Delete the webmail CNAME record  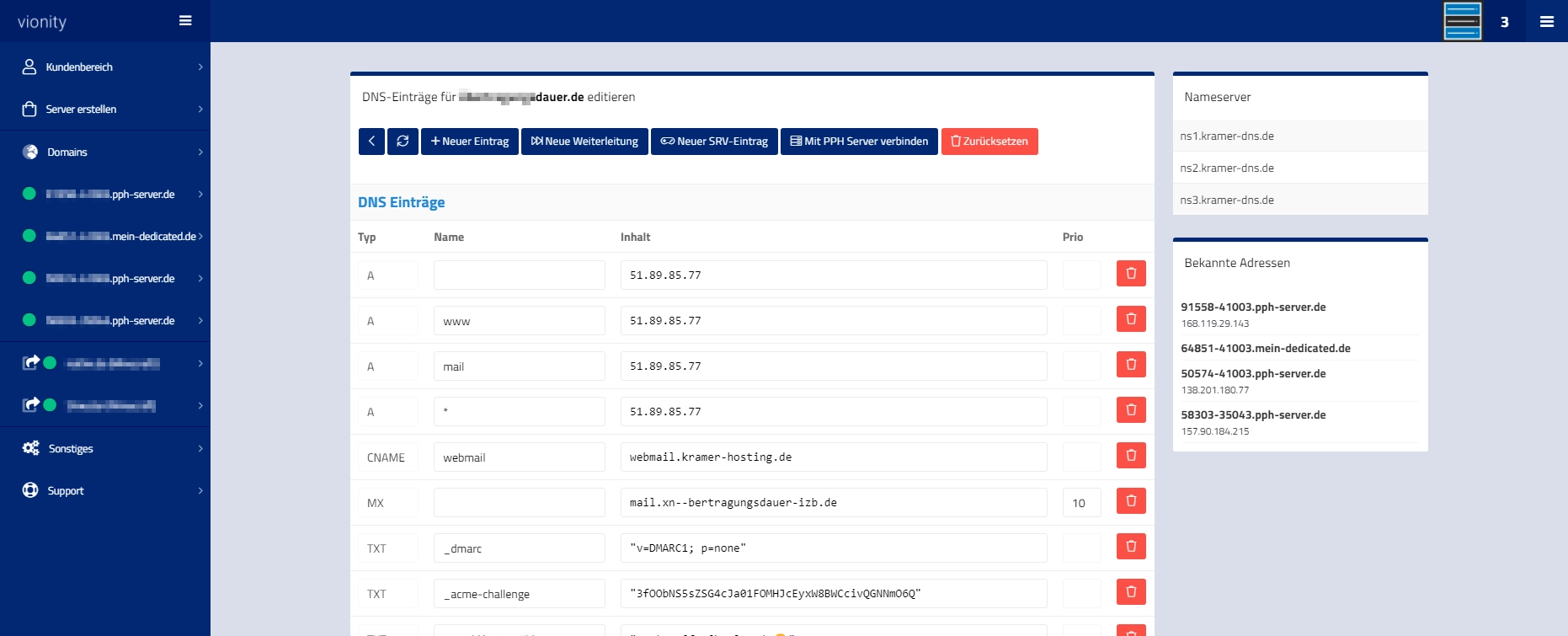point(1131,456)
